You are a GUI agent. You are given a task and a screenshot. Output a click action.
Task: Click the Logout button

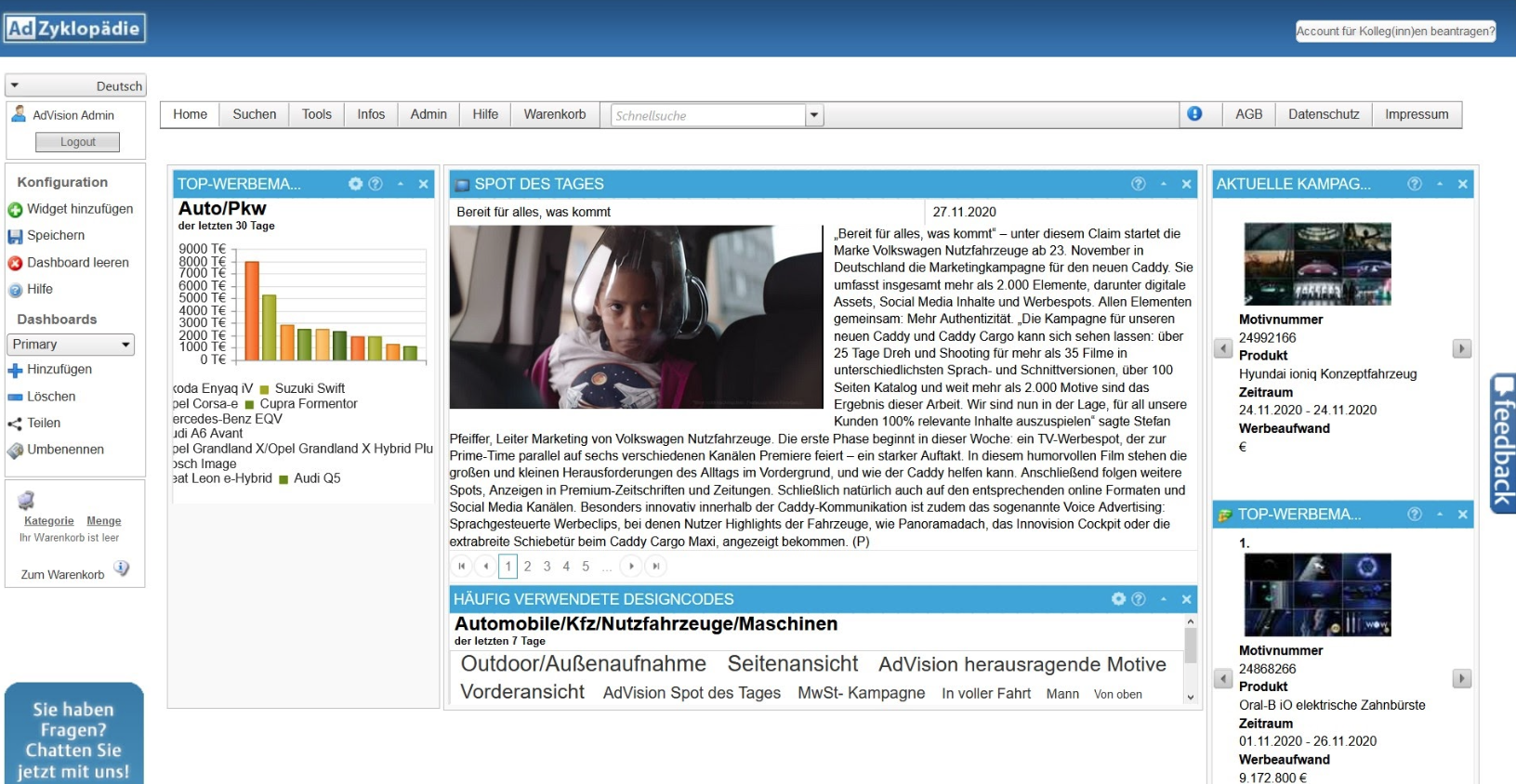tap(77, 142)
